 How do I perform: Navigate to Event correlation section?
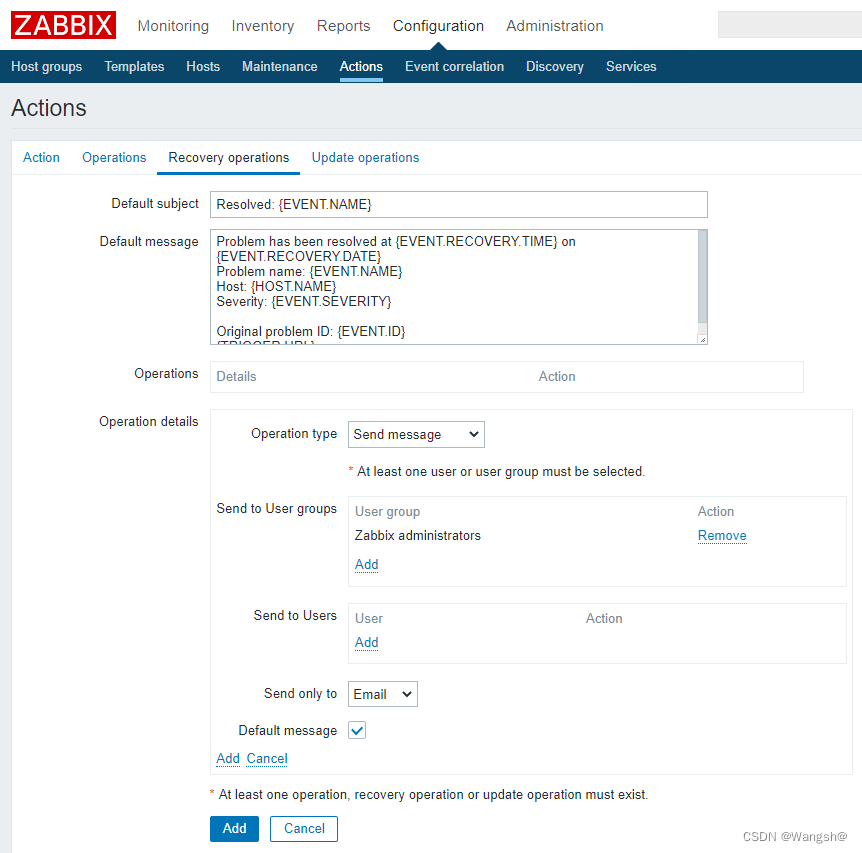pos(454,66)
